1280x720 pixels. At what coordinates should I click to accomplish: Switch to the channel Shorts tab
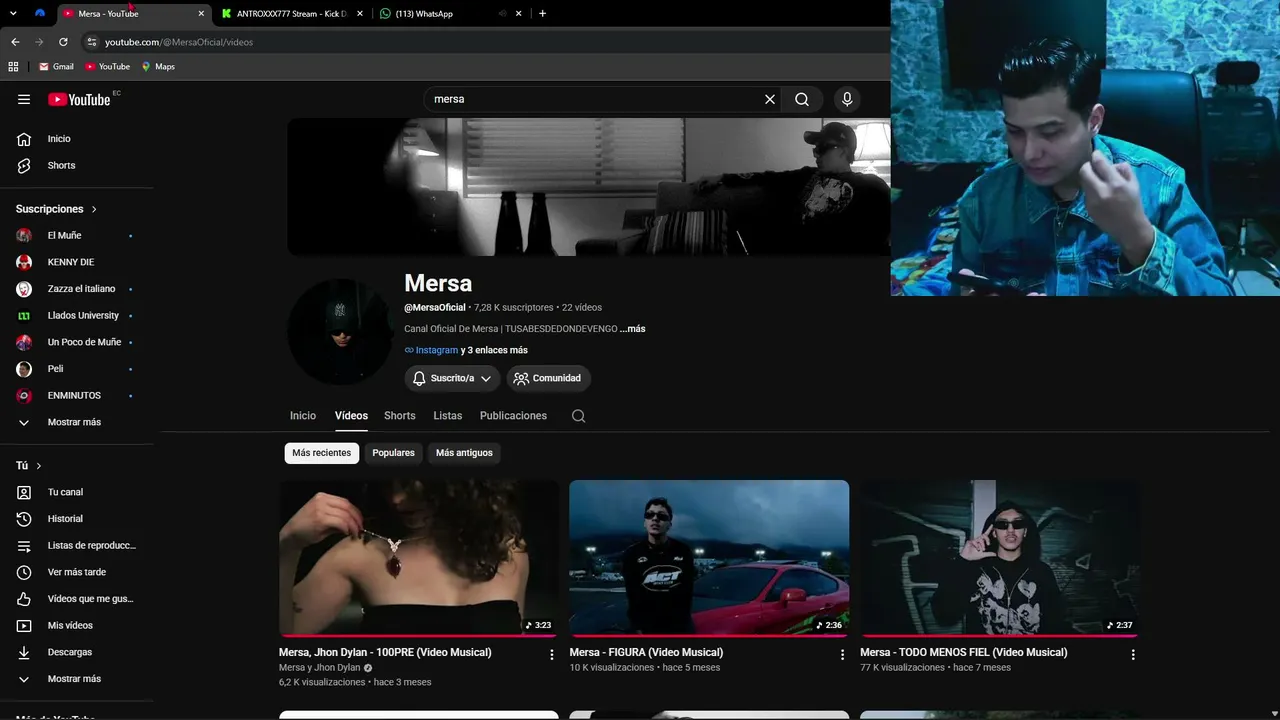pyautogui.click(x=400, y=416)
